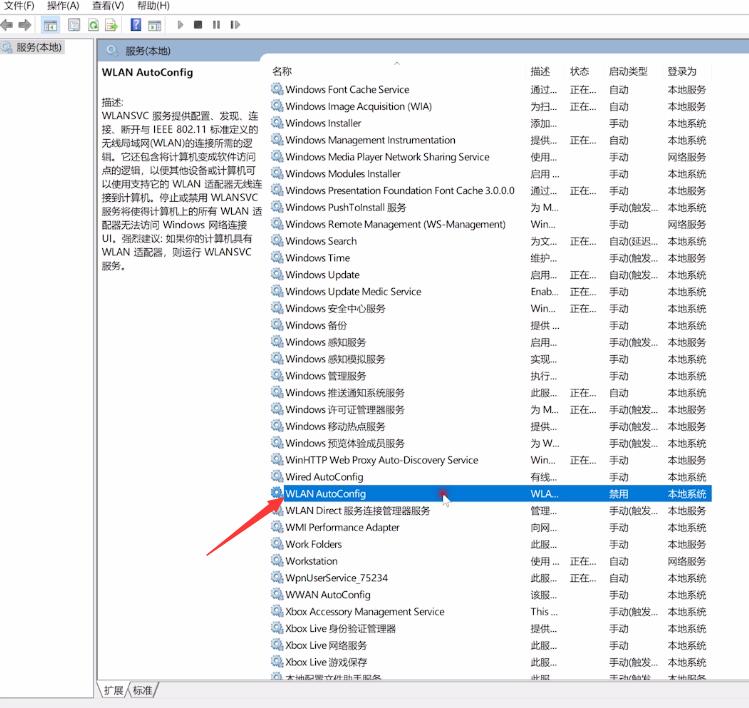Viewport: 749px width, 708px height.
Task: Select Xbox Live 身份验证管理器 row
Action: (491, 628)
